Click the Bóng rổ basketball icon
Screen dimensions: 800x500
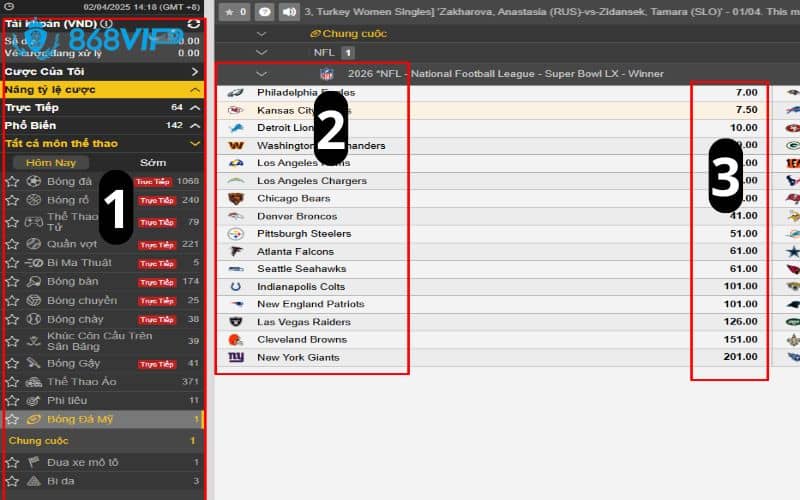[x=34, y=200]
